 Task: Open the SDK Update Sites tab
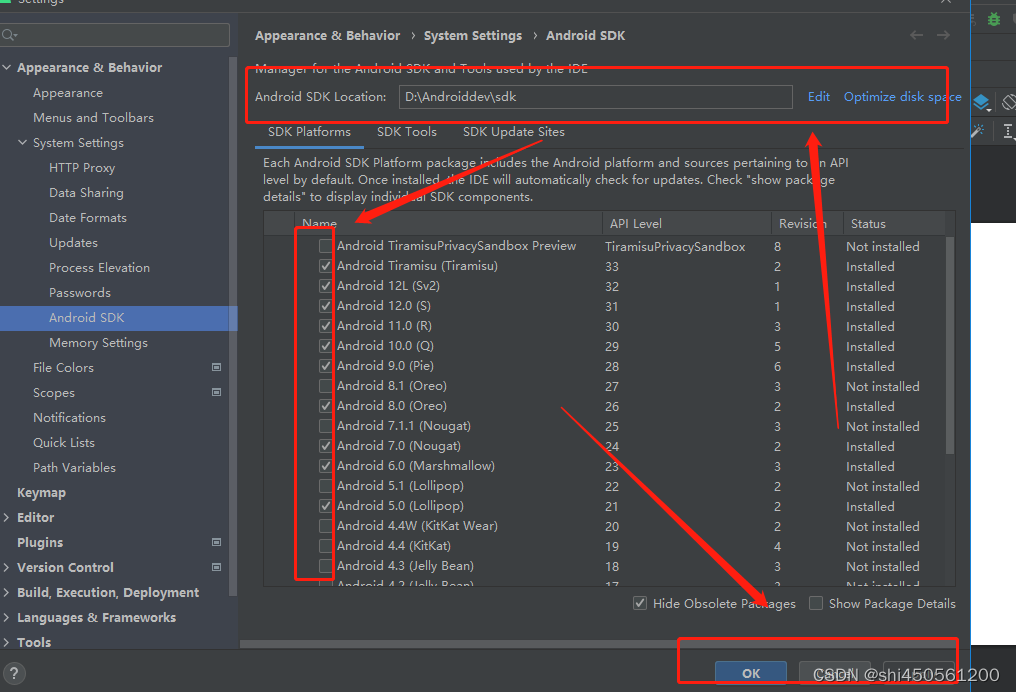[x=513, y=131]
